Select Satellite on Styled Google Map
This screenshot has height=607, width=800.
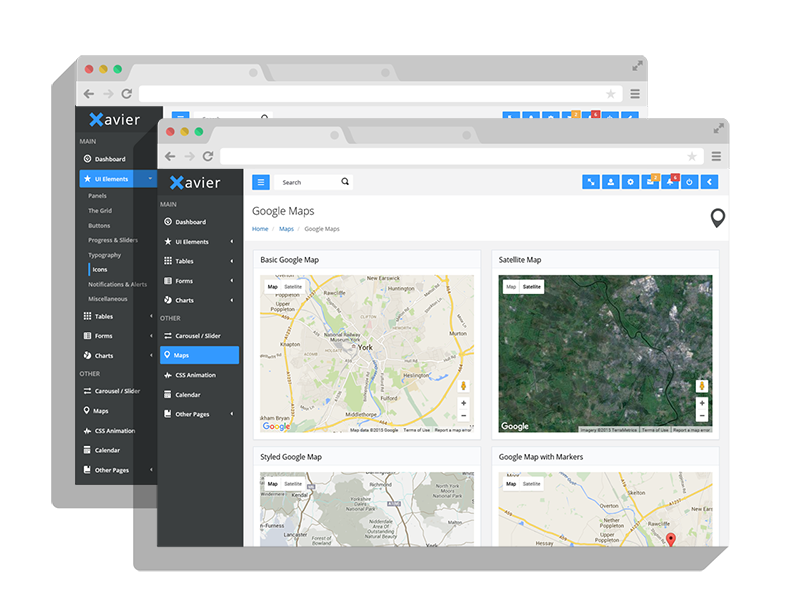293,484
